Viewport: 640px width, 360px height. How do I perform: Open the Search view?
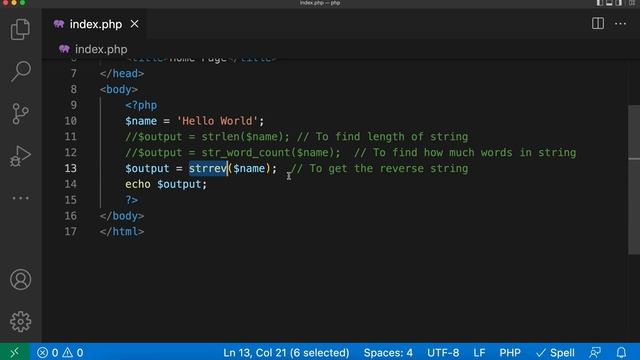coord(20,71)
